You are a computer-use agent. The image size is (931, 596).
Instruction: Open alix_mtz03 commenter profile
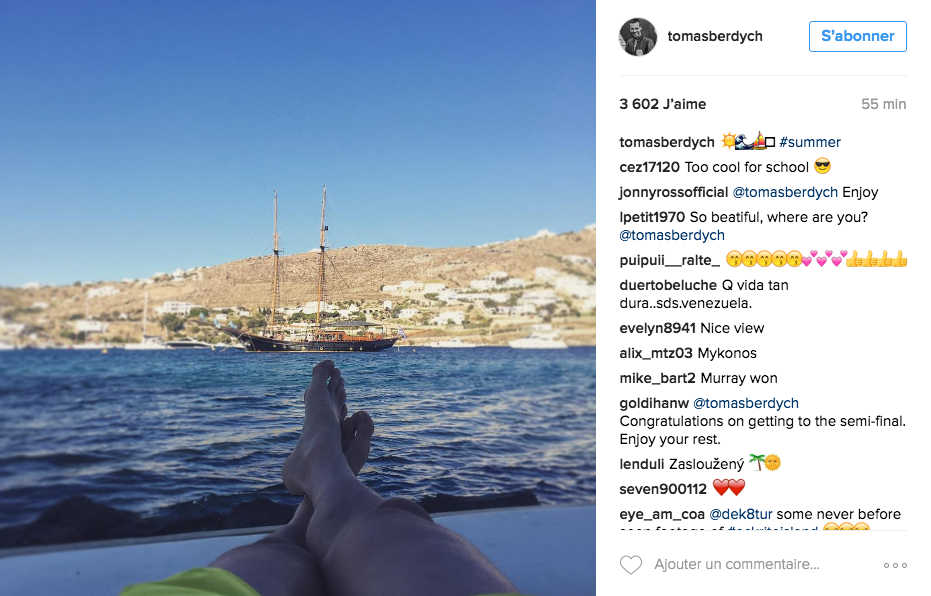click(656, 353)
